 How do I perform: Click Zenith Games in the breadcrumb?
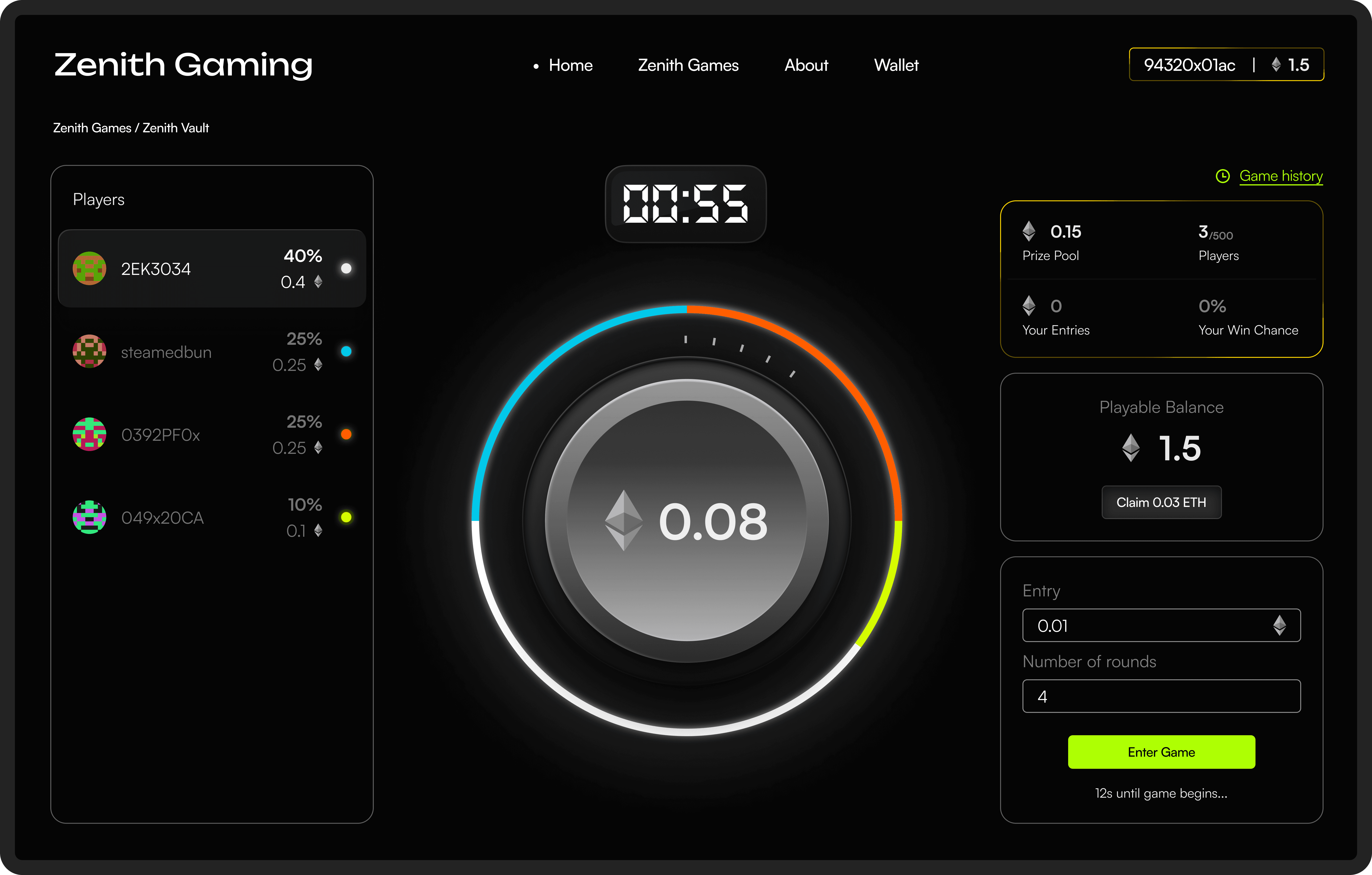(x=92, y=128)
